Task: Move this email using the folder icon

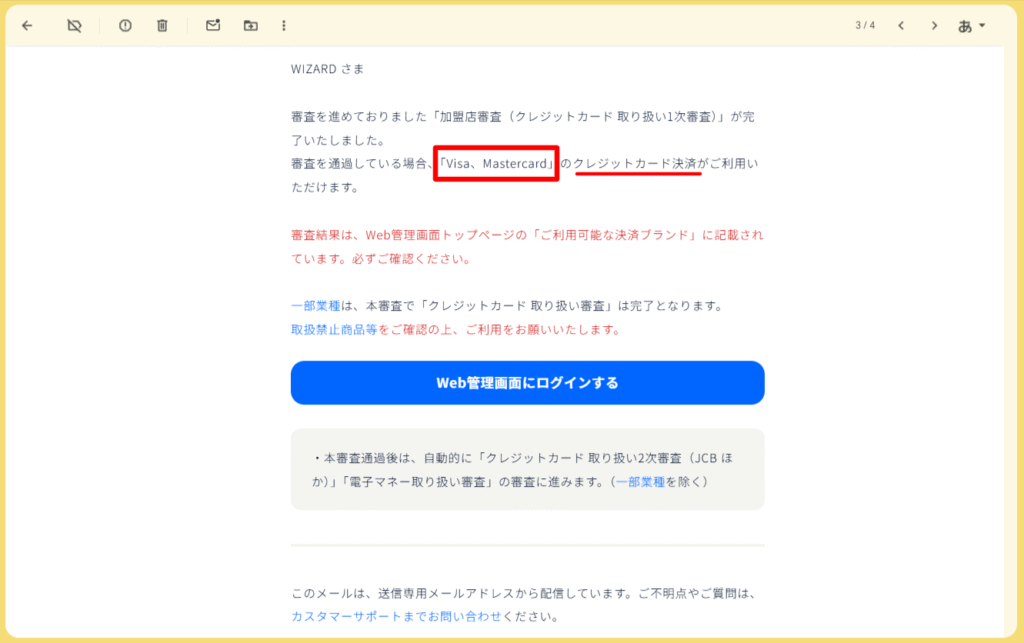Action: click(x=250, y=25)
